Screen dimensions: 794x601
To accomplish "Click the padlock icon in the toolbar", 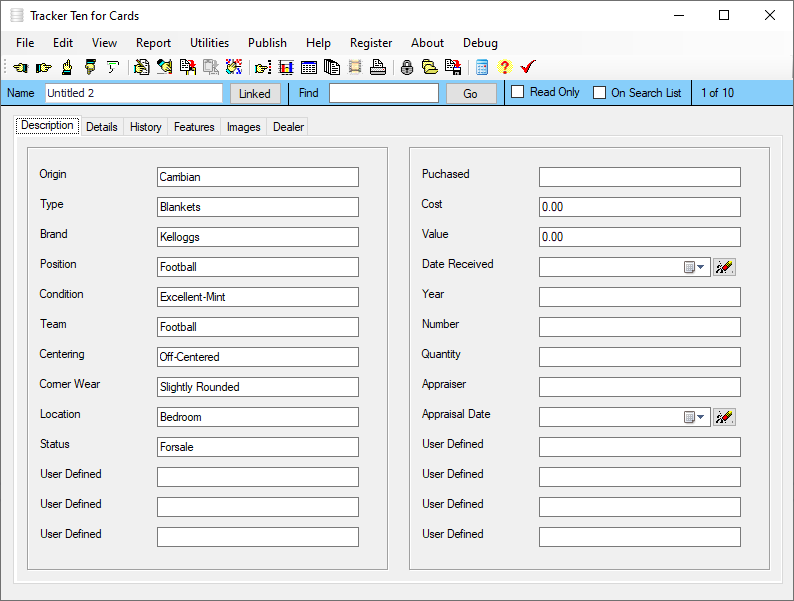I will (406, 68).
